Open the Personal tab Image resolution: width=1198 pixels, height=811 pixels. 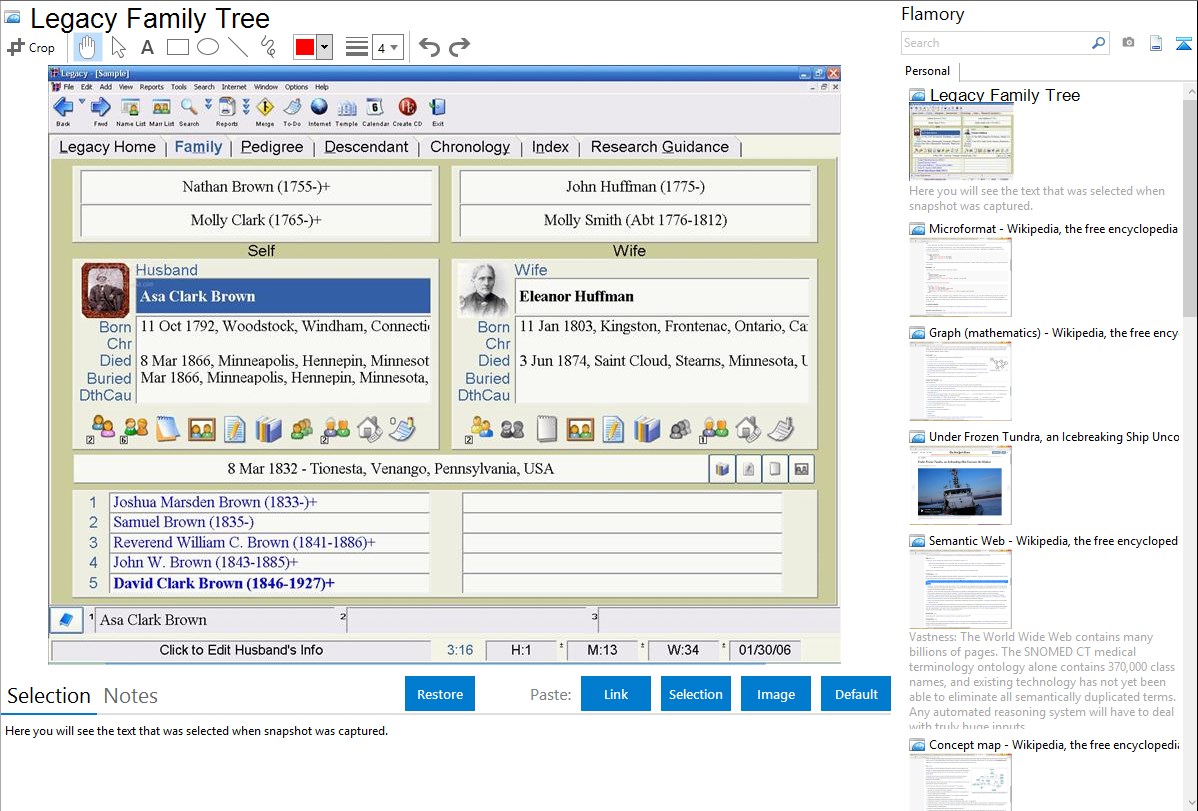pos(928,71)
